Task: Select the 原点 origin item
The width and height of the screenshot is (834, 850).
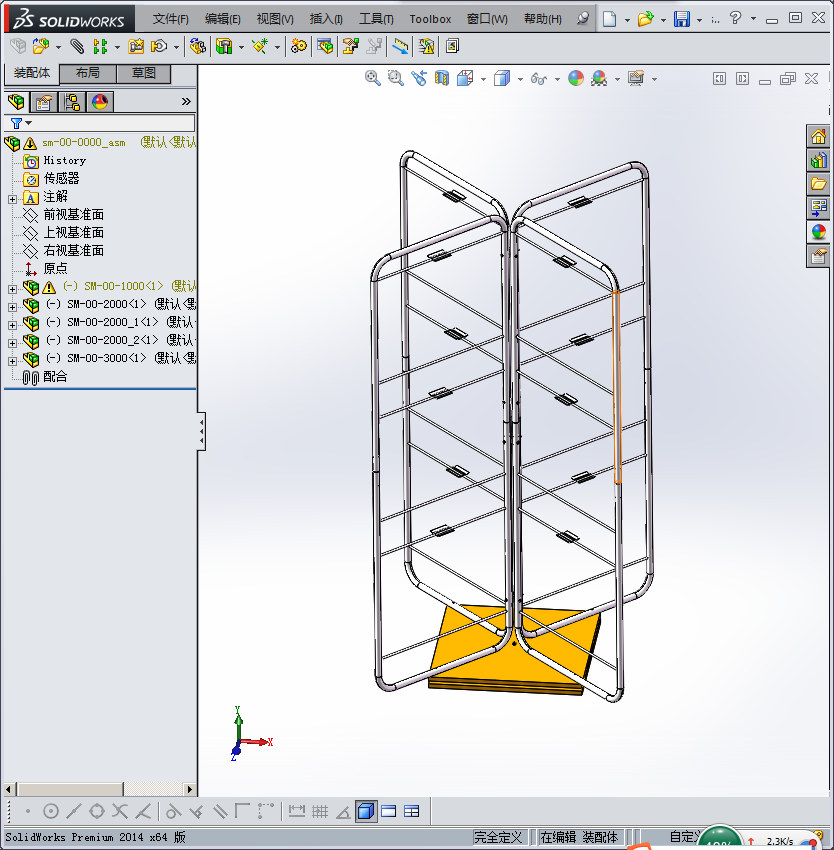Action: [46, 268]
